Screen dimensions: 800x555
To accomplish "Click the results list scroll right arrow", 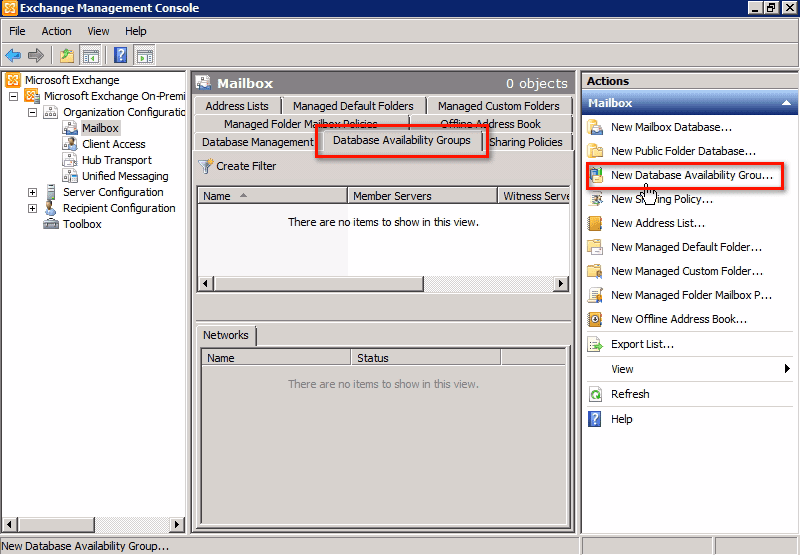I will [x=561, y=284].
